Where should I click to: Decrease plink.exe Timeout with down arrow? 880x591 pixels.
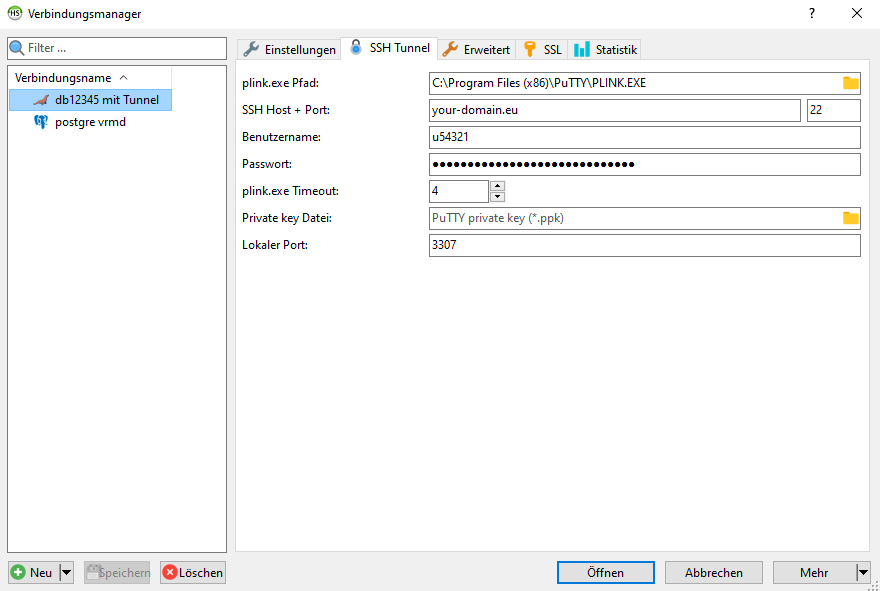(x=497, y=196)
